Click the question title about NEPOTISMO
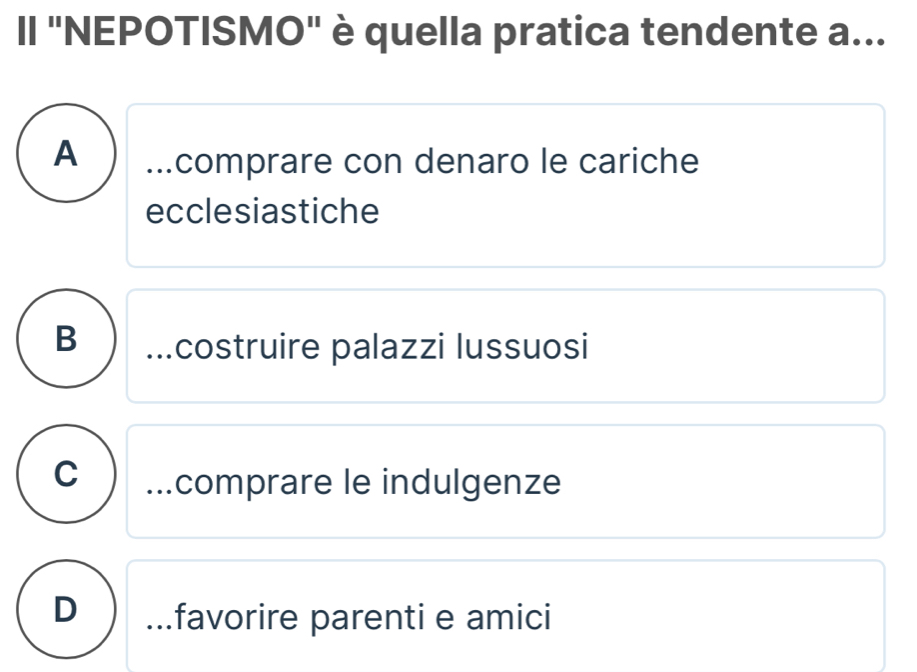The width and height of the screenshot is (917, 672). [x=451, y=31]
